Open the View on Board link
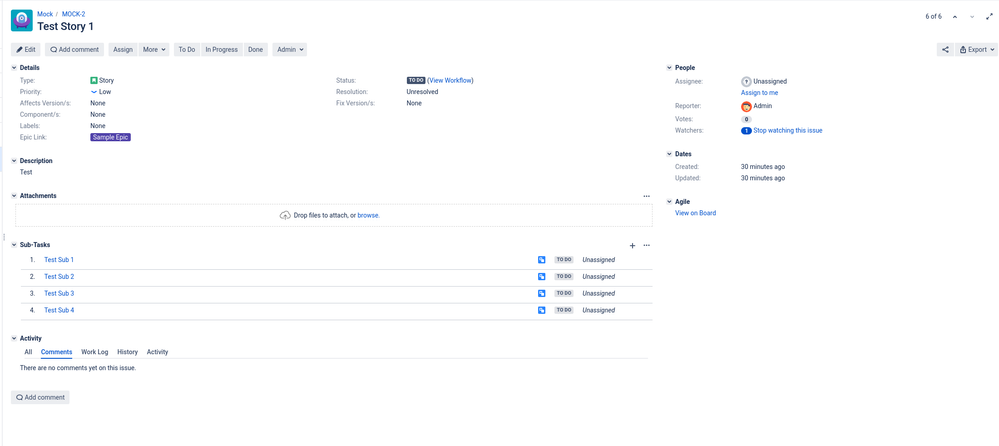 coord(696,213)
